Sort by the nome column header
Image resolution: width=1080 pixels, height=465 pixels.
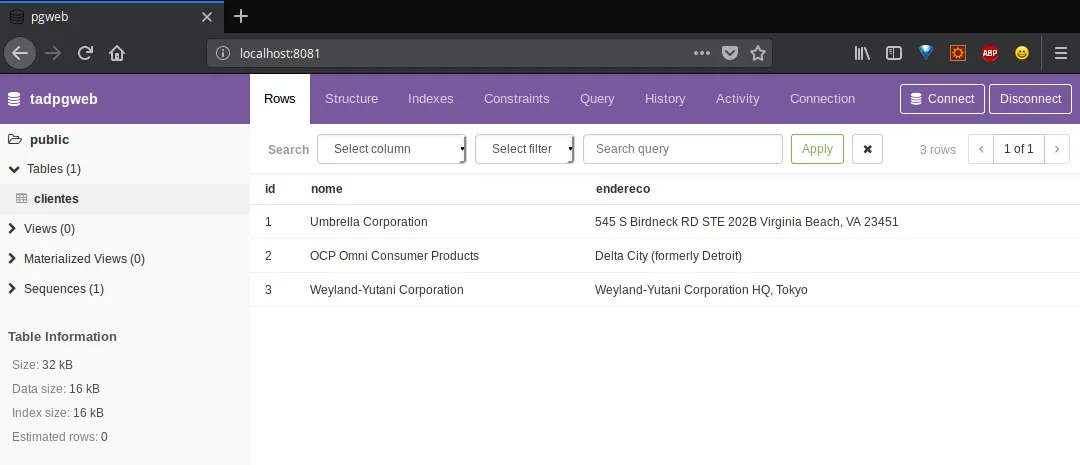(x=326, y=189)
